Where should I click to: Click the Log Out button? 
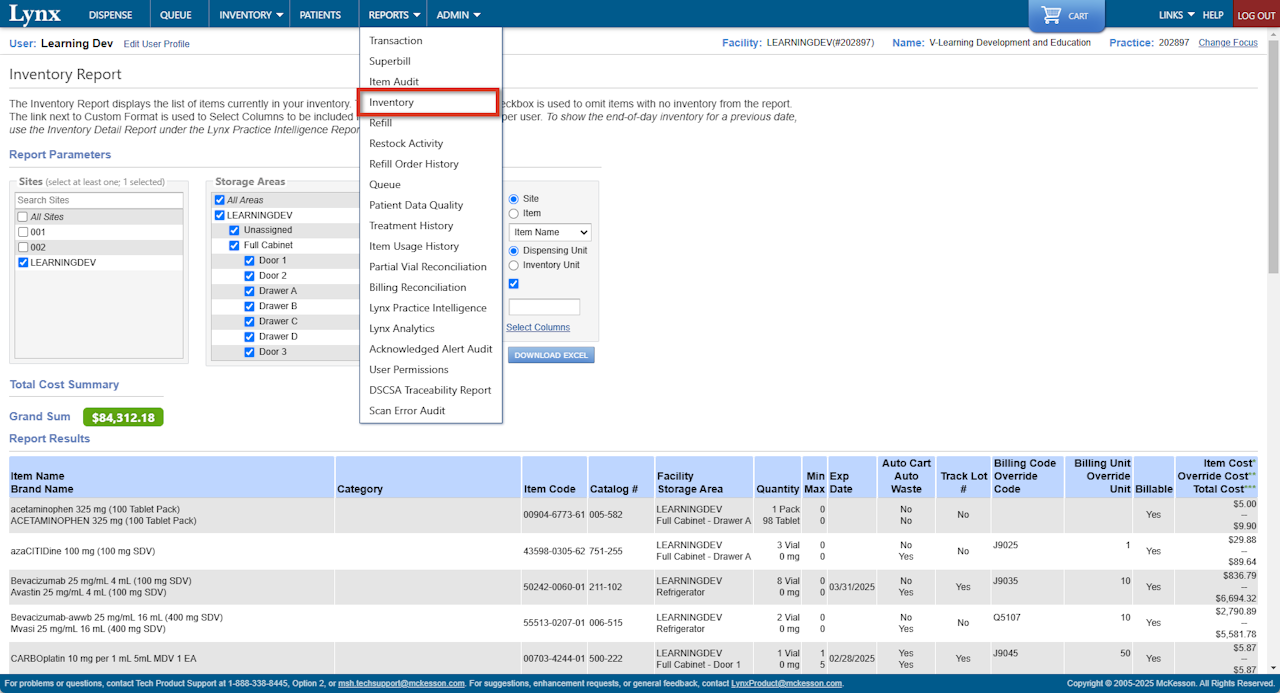click(x=1256, y=16)
